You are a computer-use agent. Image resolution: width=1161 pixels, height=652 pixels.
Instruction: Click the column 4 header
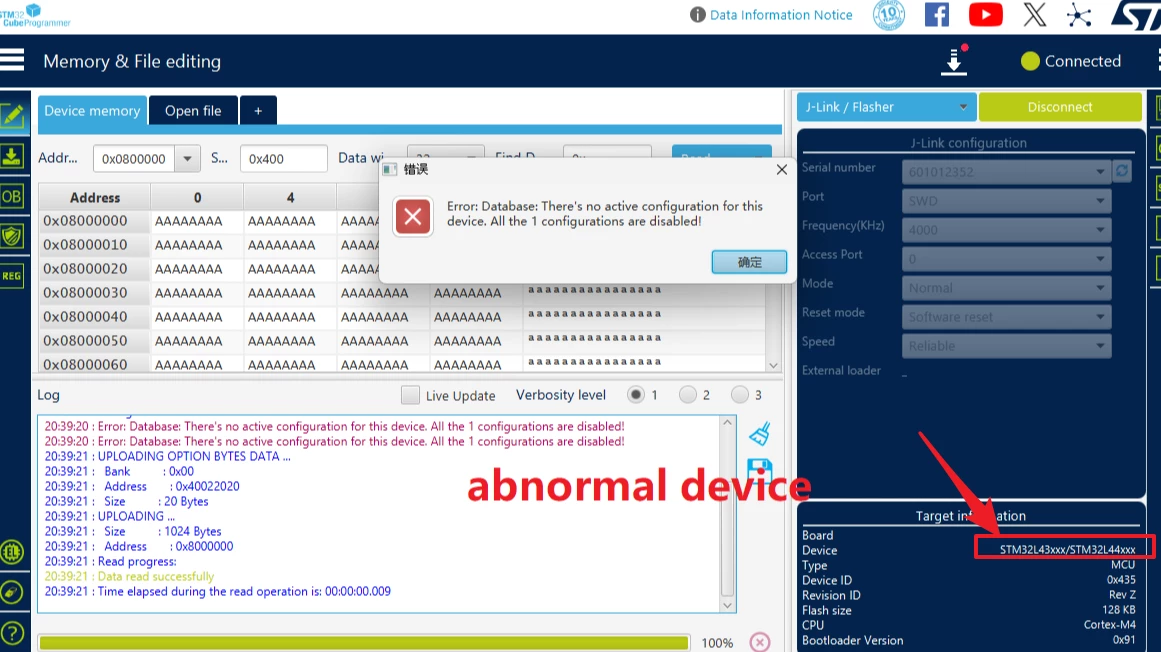pos(290,198)
